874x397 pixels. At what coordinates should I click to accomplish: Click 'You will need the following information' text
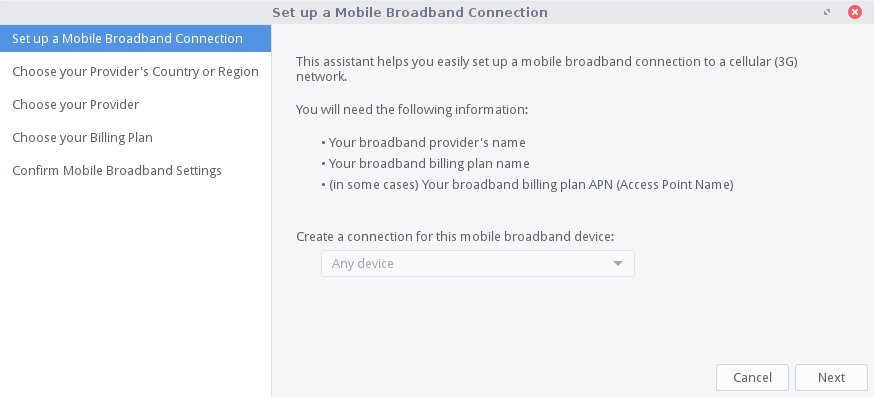click(x=412, y=109)
